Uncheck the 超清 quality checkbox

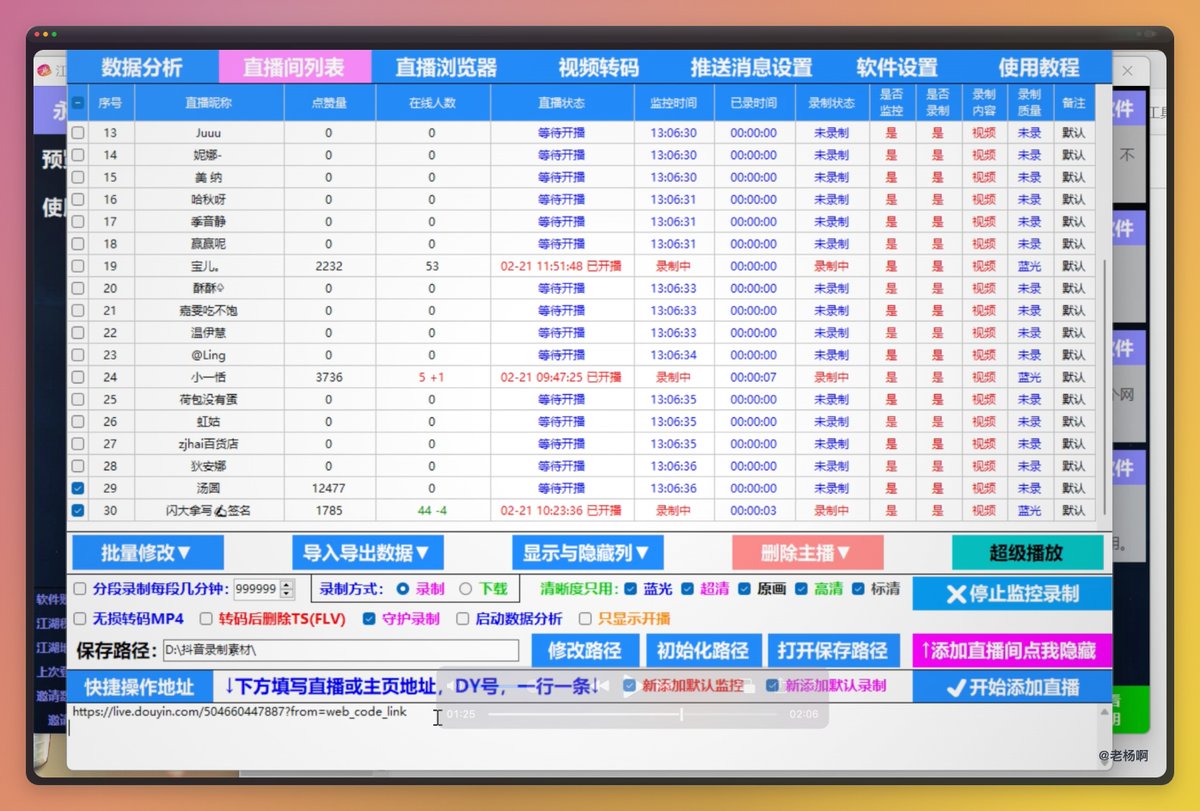coord(687,589)
